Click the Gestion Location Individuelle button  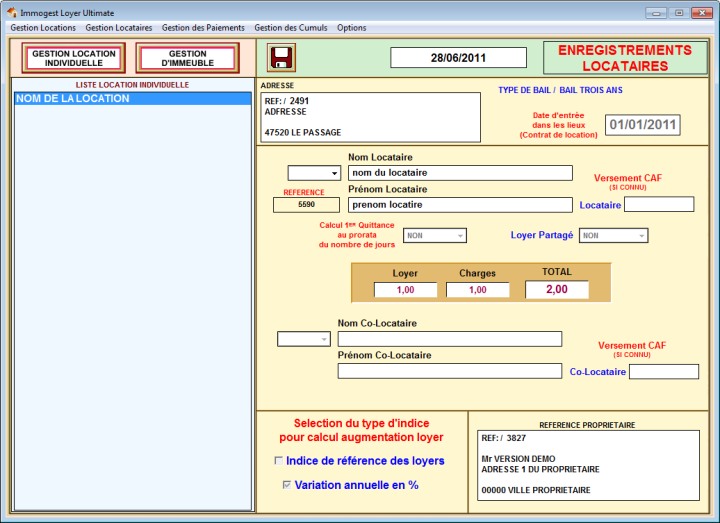pos(73,58)
